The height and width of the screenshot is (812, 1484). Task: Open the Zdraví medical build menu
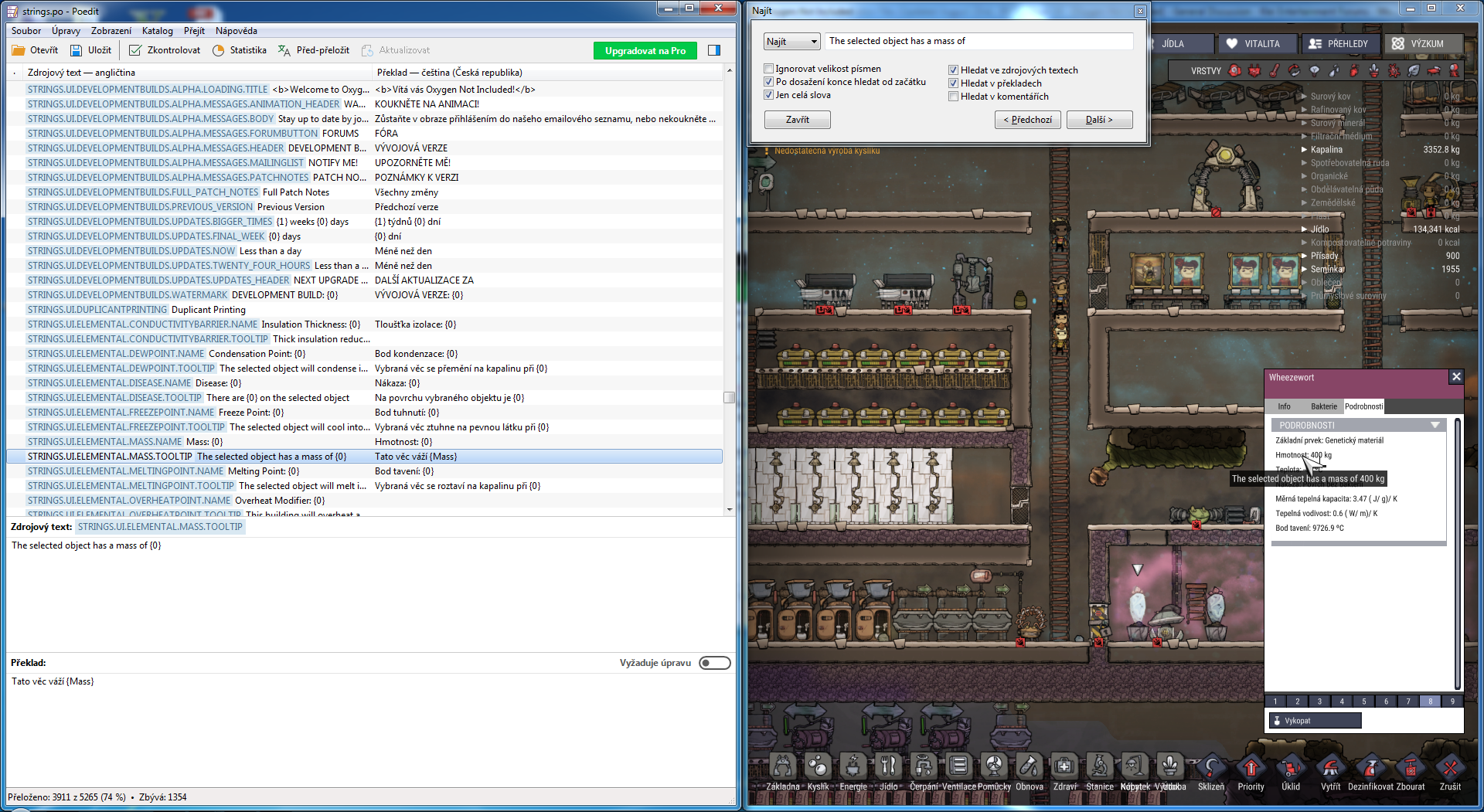[1064, 769]
